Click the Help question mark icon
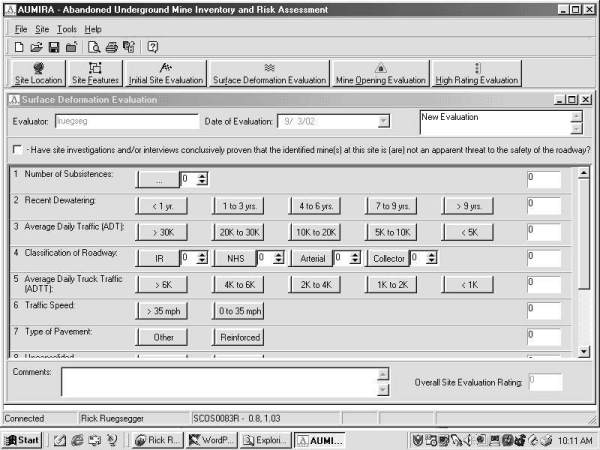Viewport: 600px width, 450px height. tap(152, 46)
